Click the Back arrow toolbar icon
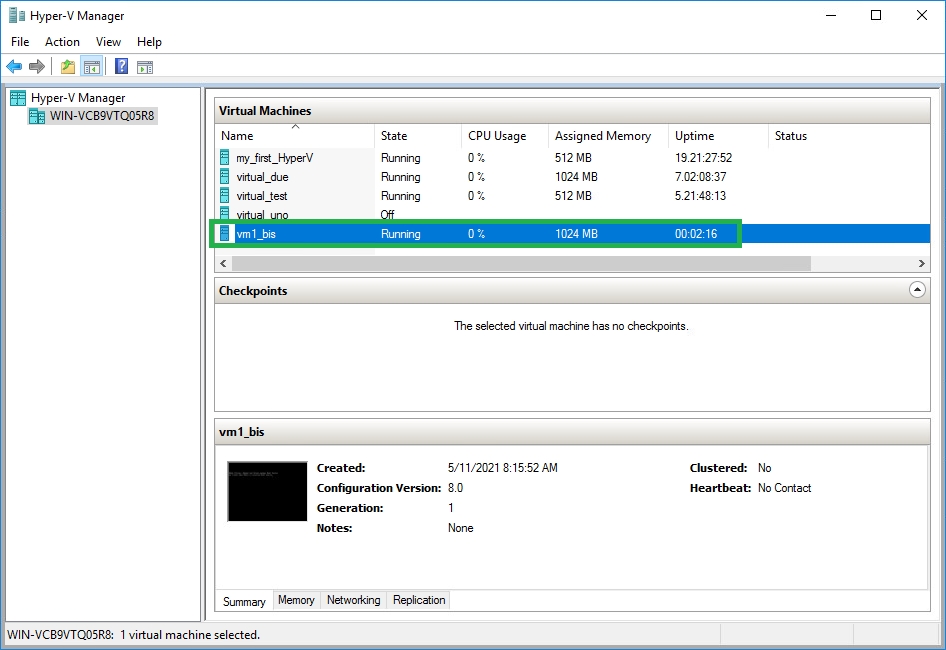The height and width of the screenshot is (650, 946). click(x=14, y=67)
